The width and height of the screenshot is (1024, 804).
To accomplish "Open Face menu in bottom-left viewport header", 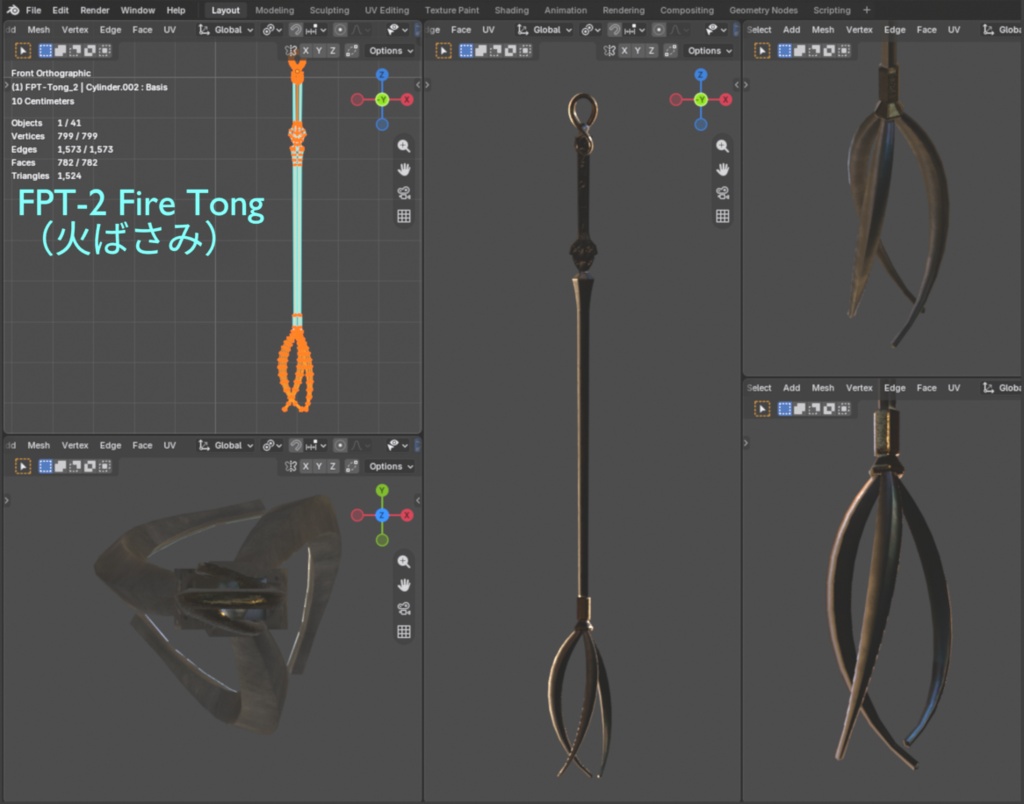I will coord(142,445).
